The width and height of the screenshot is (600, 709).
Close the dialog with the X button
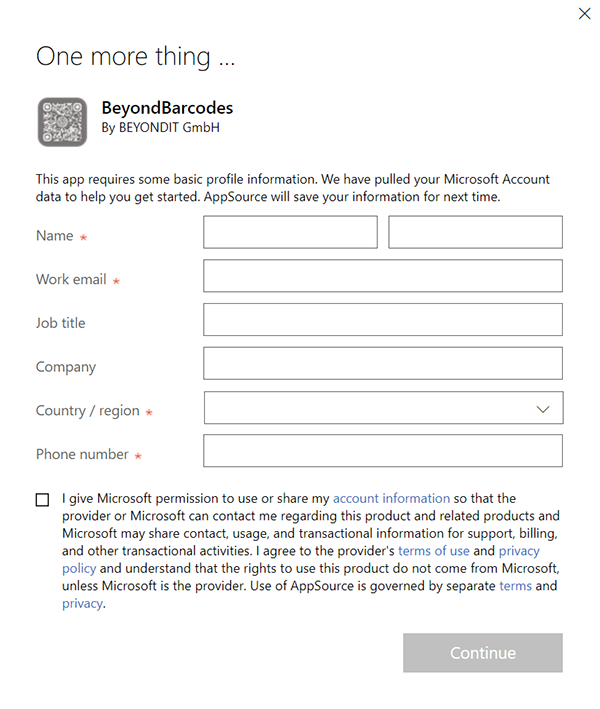585,13
